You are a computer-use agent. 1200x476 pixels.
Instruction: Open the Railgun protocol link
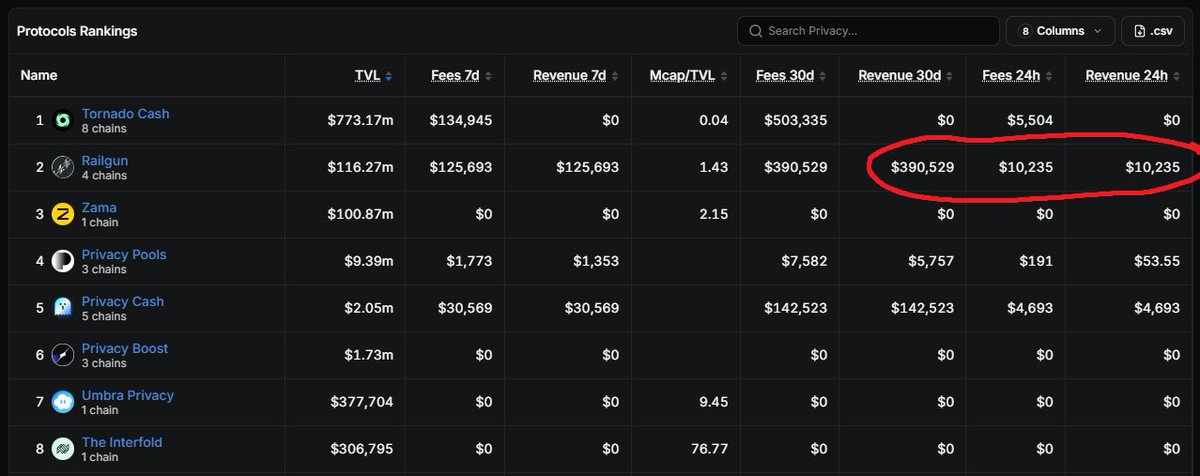(x=105, y=160)
